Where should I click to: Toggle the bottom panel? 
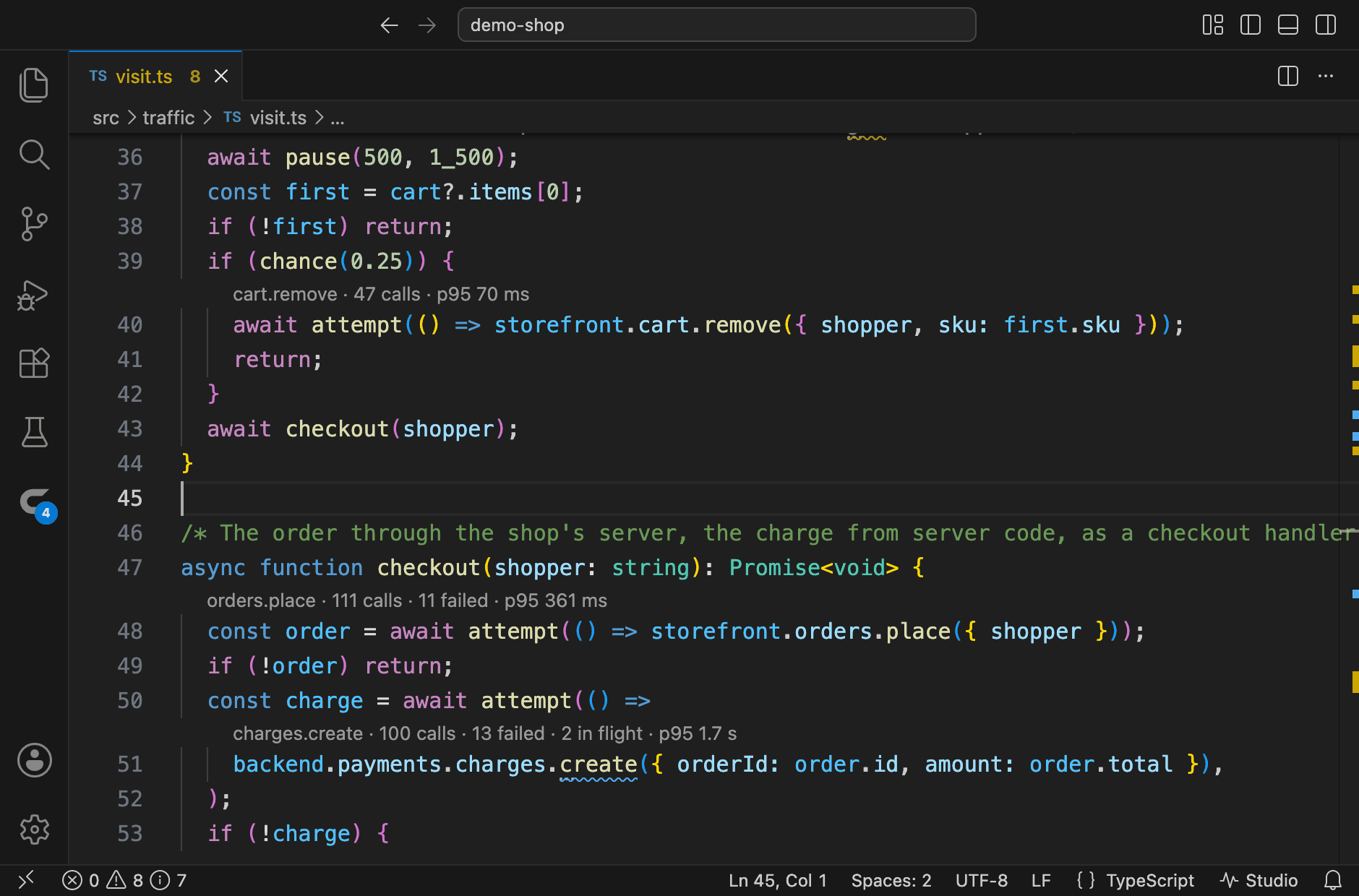1288,25
